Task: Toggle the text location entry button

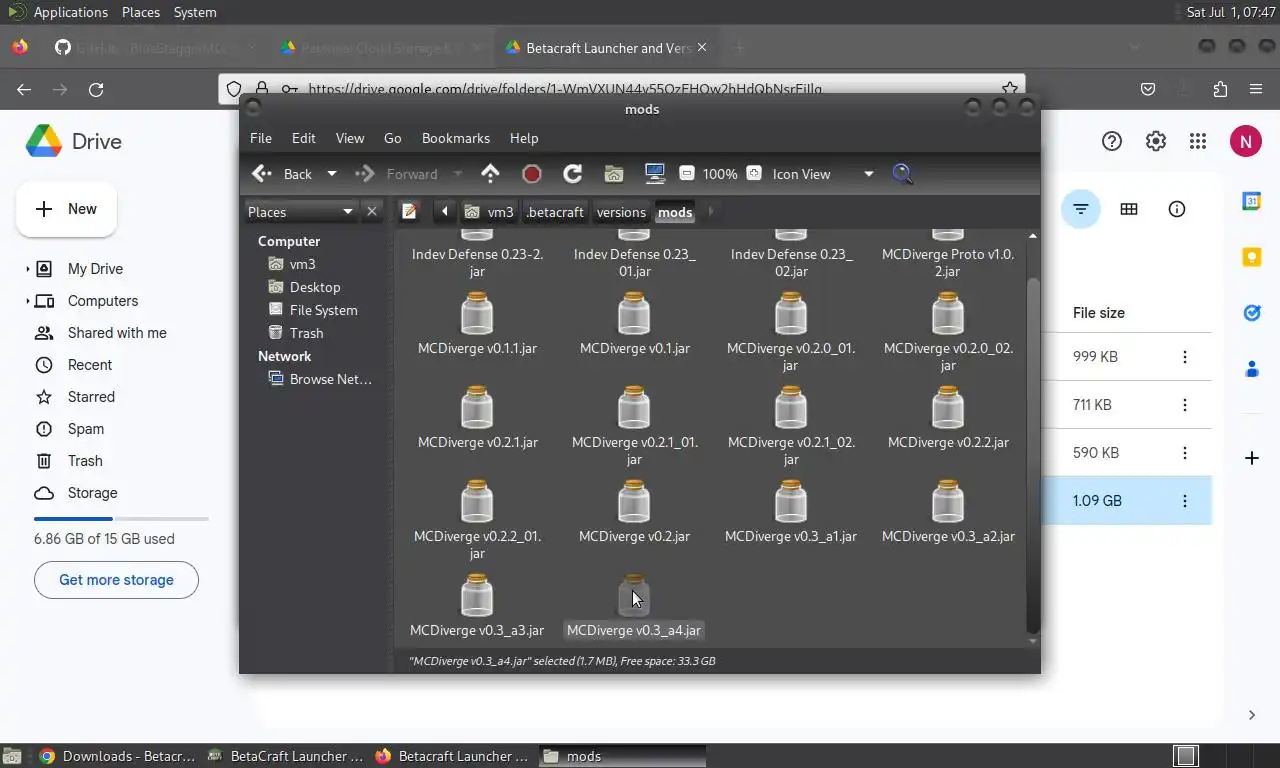Action: (x=409, y=212)
